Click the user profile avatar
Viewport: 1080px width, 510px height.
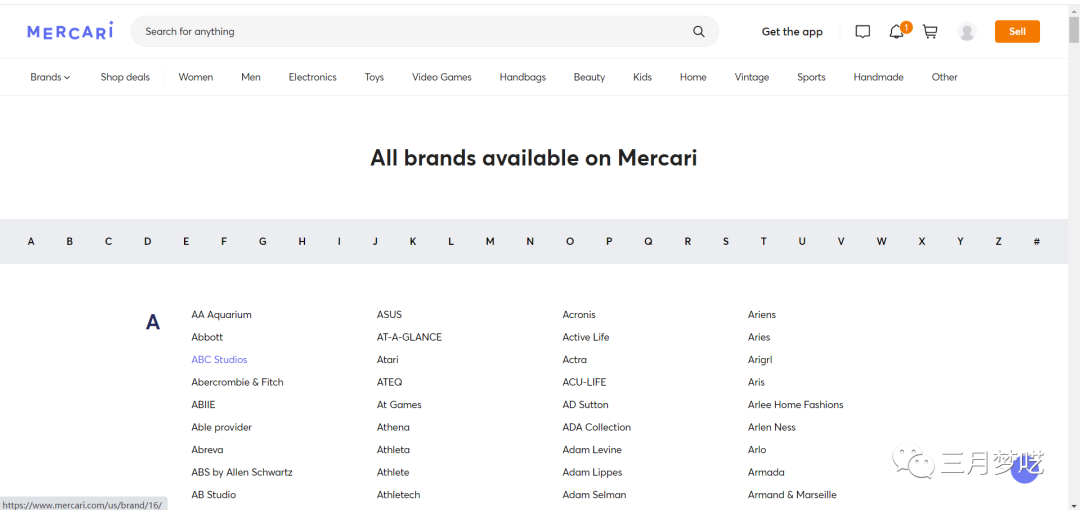(x=967, y=32)
